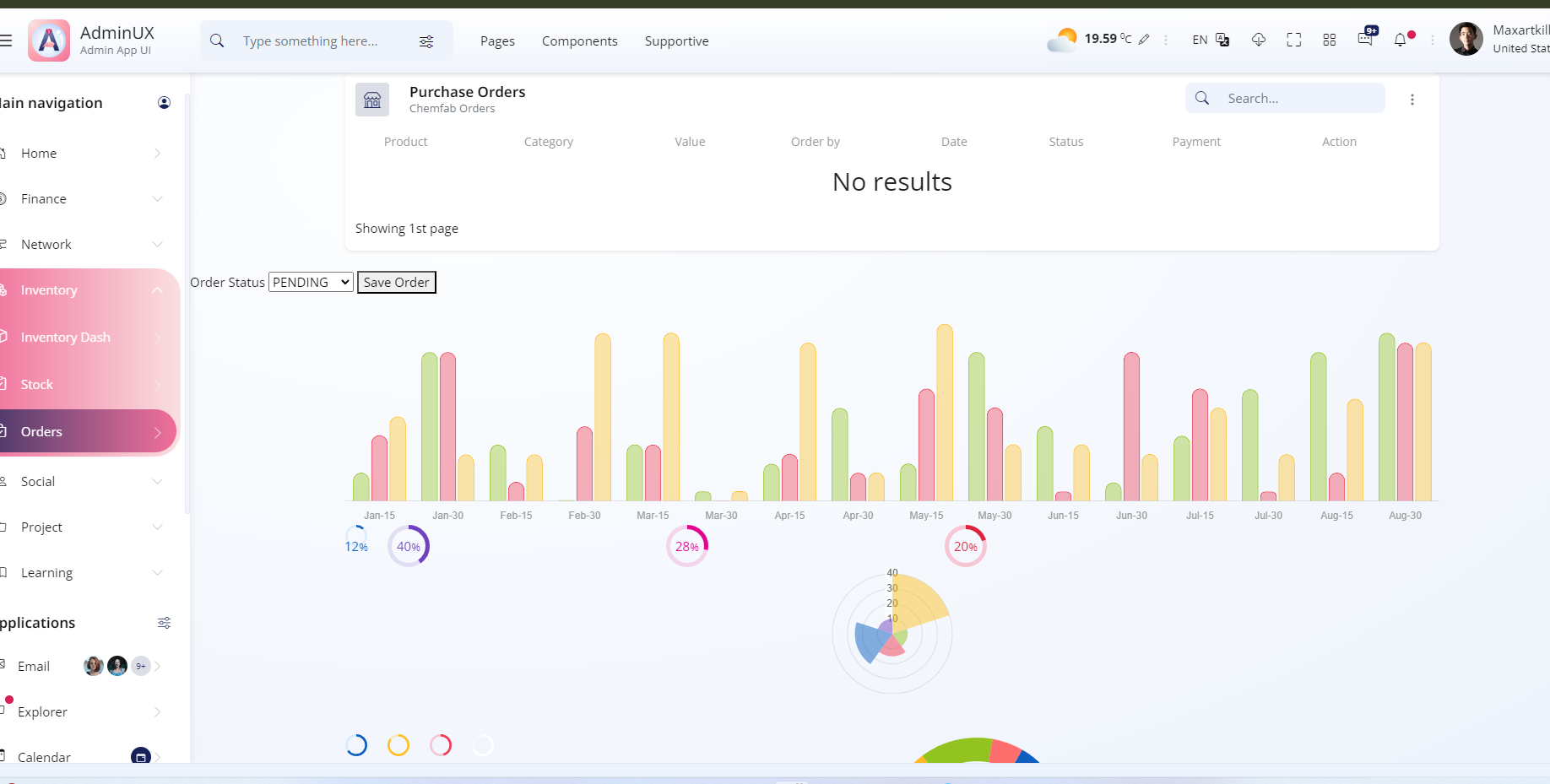
Task: Click the 40% circular progress indicator
Action: pyautogui.click(x=409, y=546)
